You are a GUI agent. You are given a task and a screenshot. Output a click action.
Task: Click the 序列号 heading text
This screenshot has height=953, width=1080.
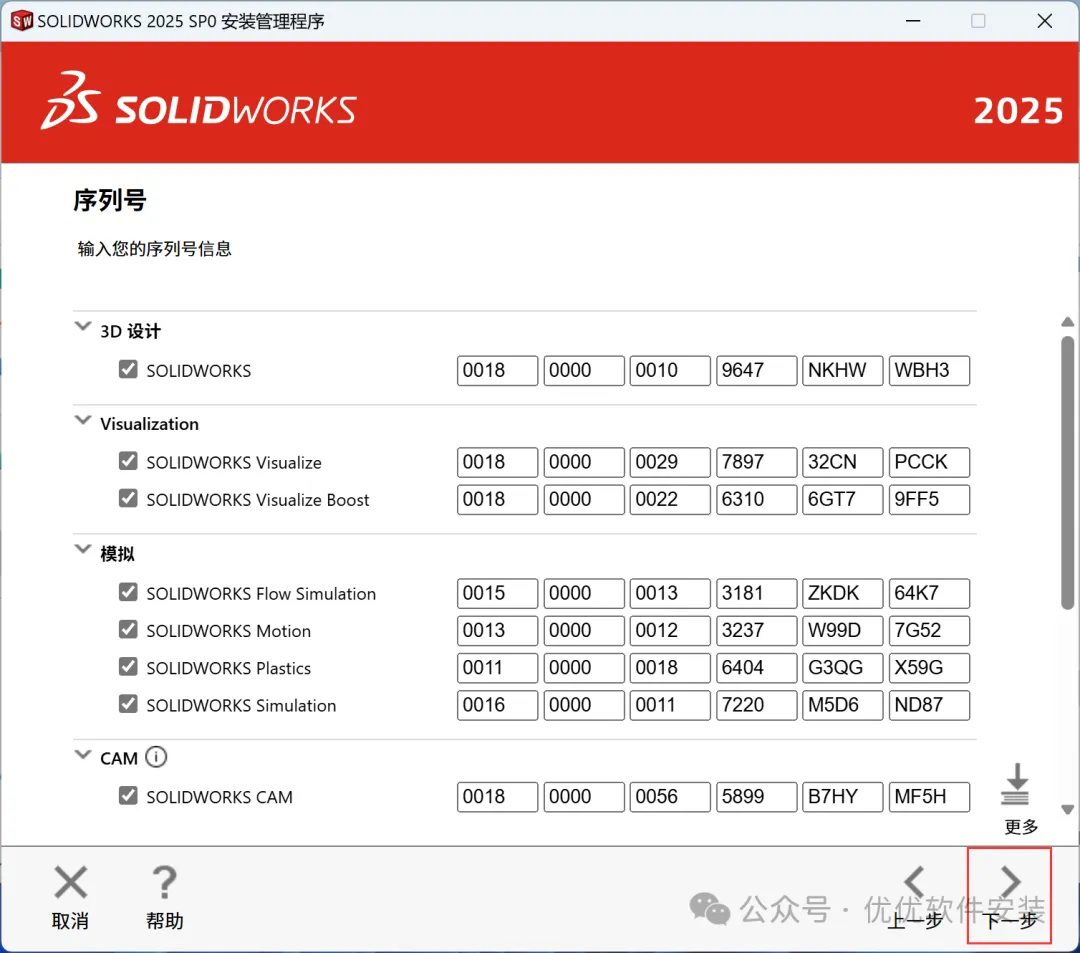(110, 200)
